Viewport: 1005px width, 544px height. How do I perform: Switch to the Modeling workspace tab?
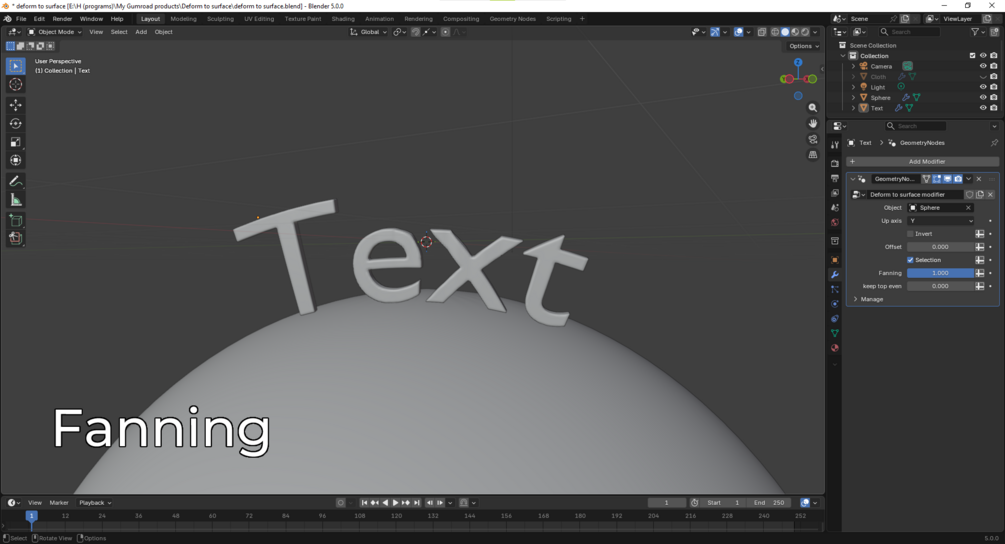(x=183, y=19)
